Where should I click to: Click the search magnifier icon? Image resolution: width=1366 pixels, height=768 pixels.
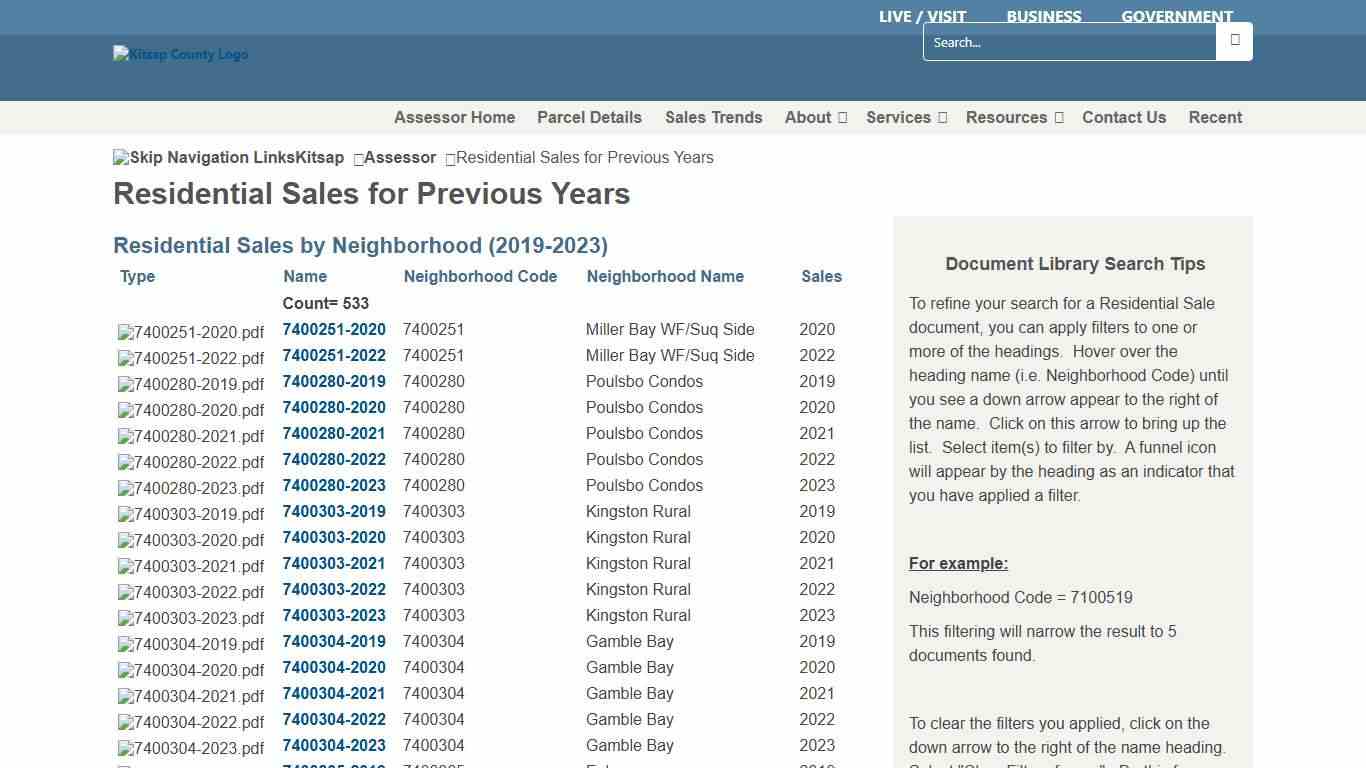1234,41
